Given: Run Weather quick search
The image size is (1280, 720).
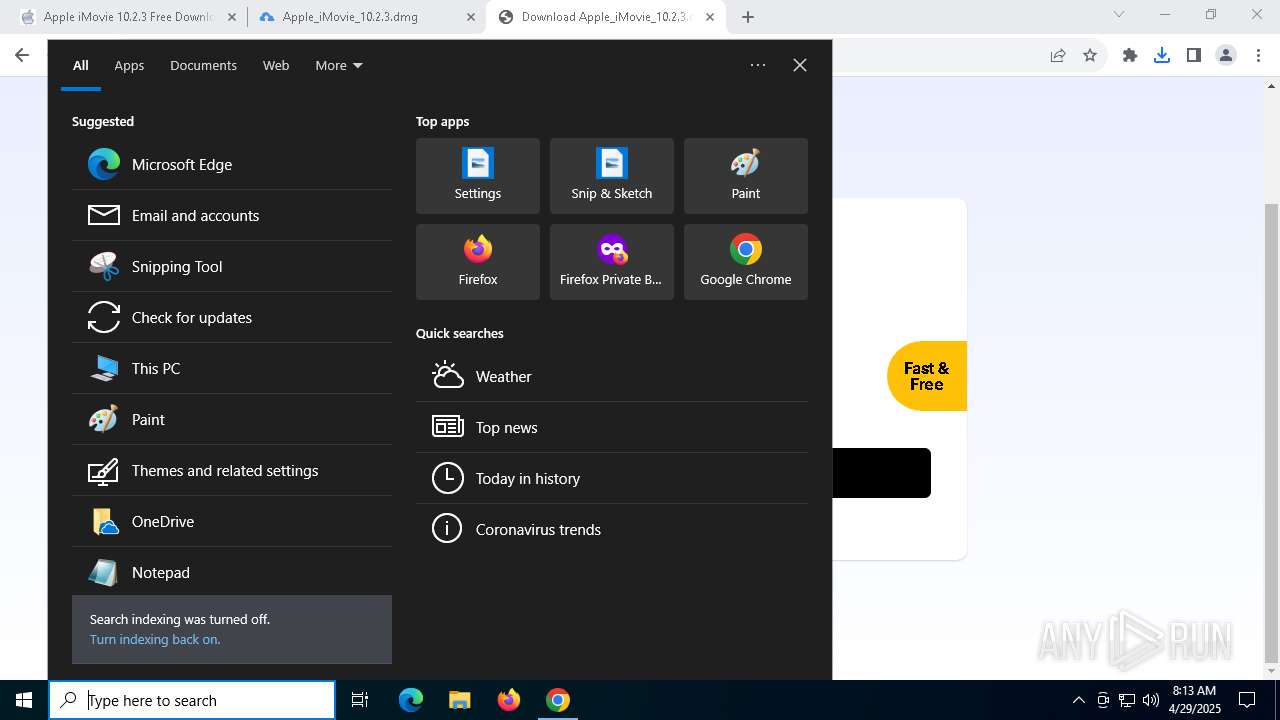Looking at the screenshot, I should tap(612, 377).
